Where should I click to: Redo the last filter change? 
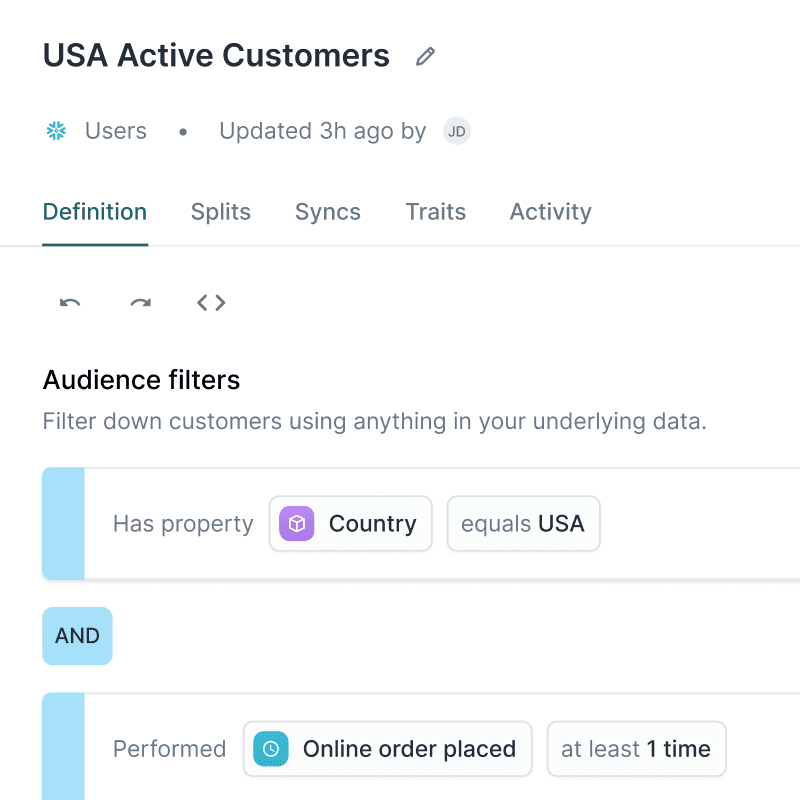140,303
